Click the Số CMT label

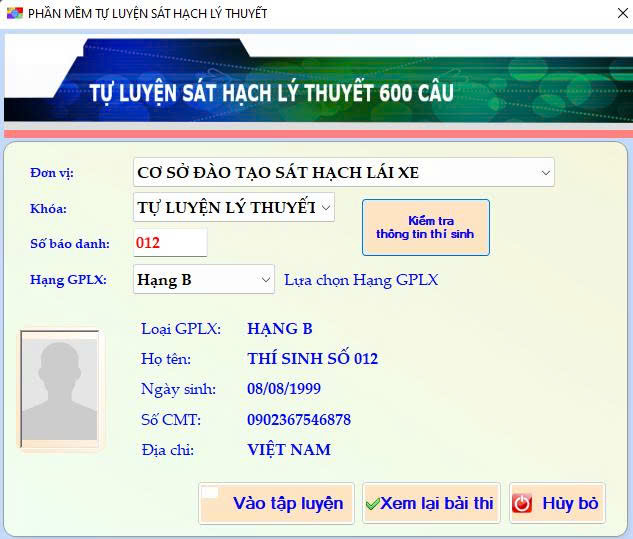tap(171, 420)
